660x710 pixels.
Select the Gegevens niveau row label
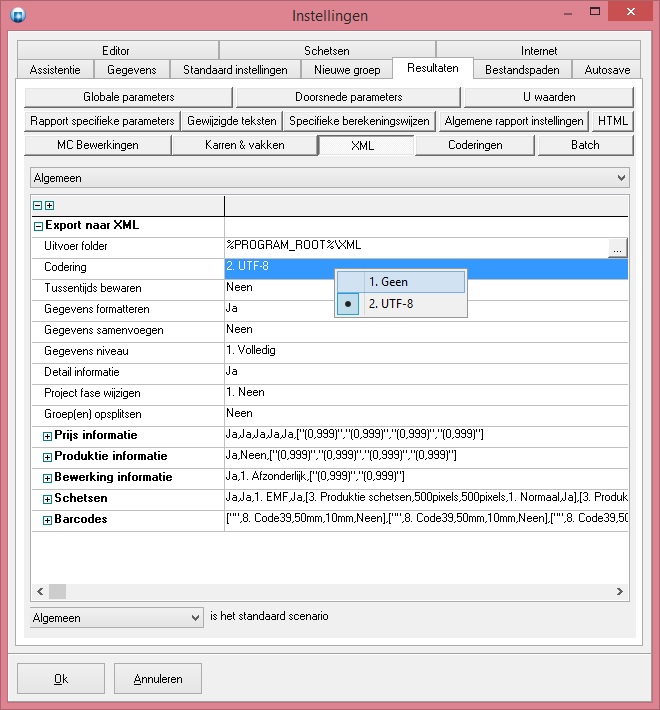pos(86,351)
